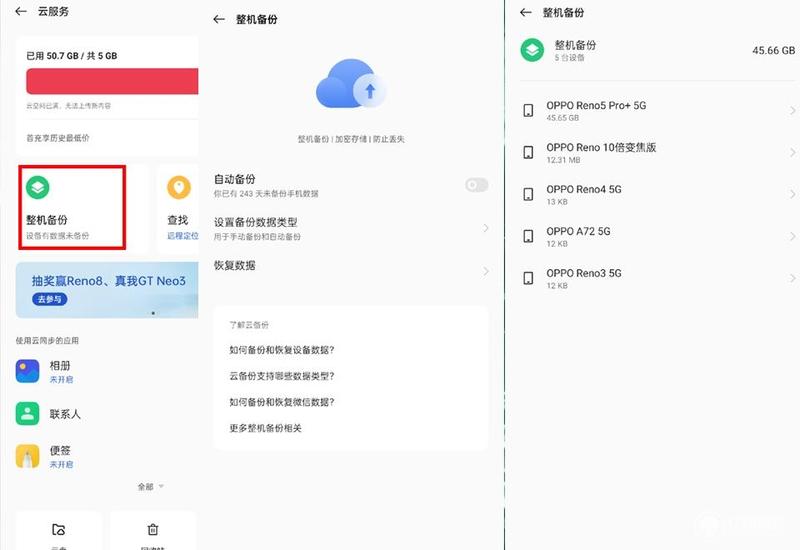800x550 pixels.
Task: Open the 抽奖赢Reno8 promotional banner
Action: click(107, 290)
